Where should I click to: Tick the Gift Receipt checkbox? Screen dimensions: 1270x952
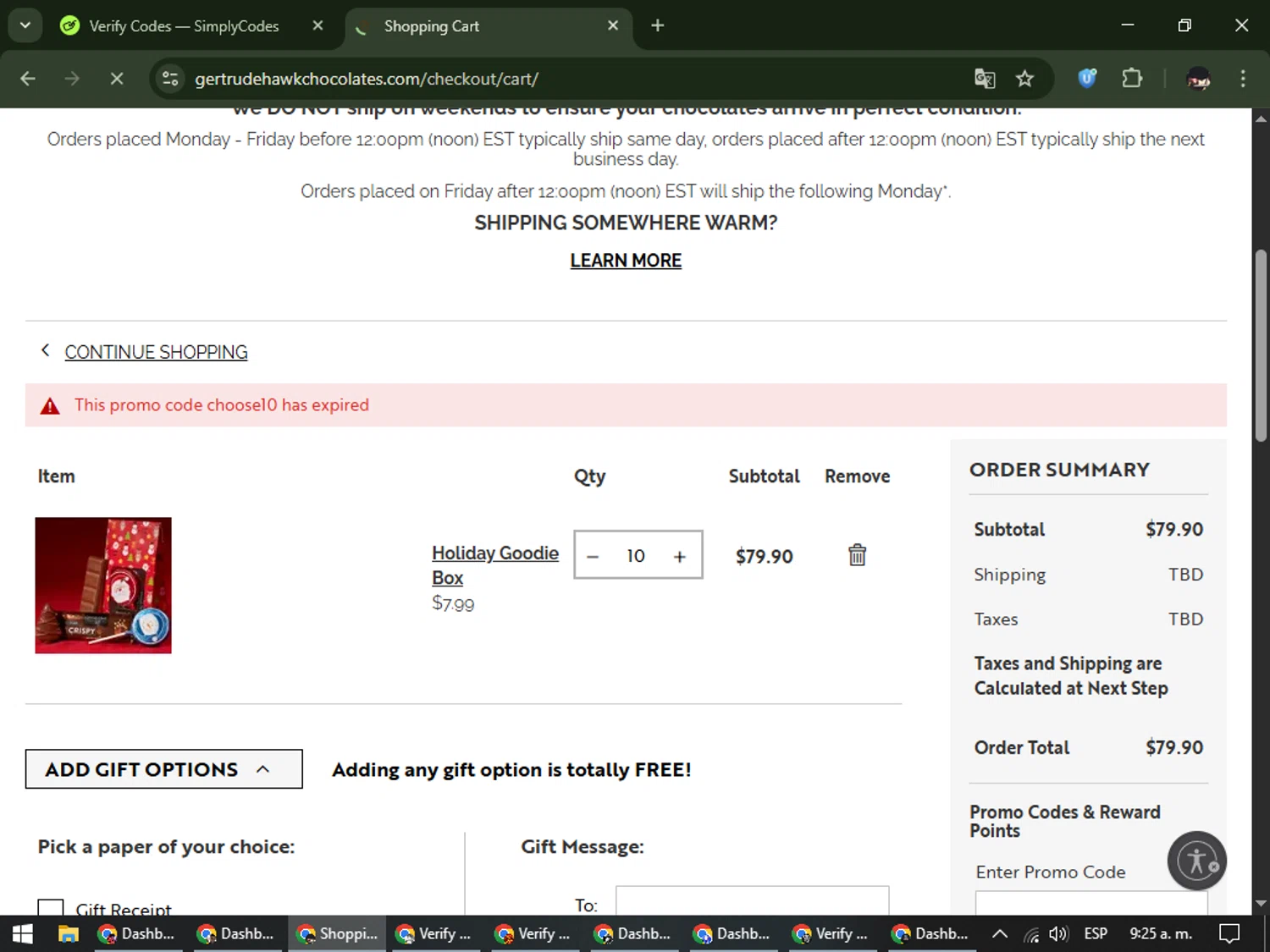(51, 908)
